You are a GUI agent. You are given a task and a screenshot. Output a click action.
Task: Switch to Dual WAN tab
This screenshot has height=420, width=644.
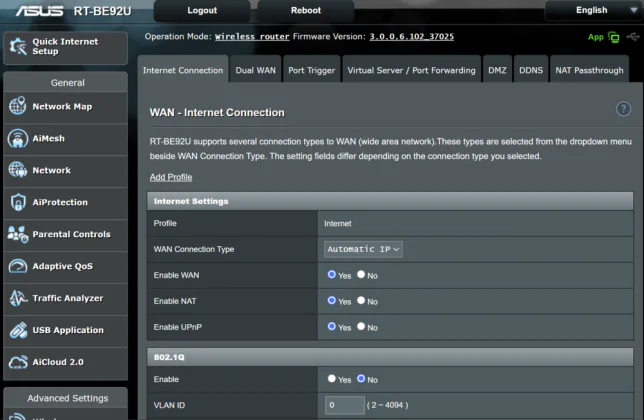coord(255,70)
